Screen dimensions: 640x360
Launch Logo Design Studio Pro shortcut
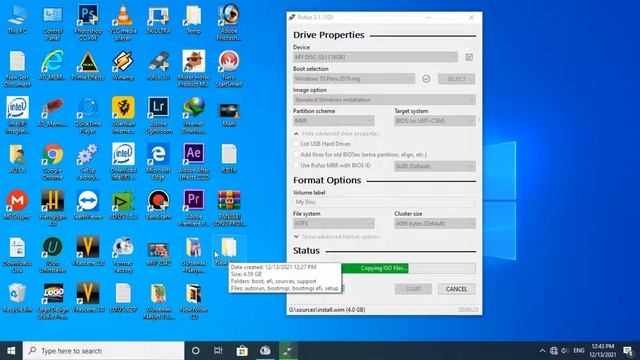coord(53,301)
